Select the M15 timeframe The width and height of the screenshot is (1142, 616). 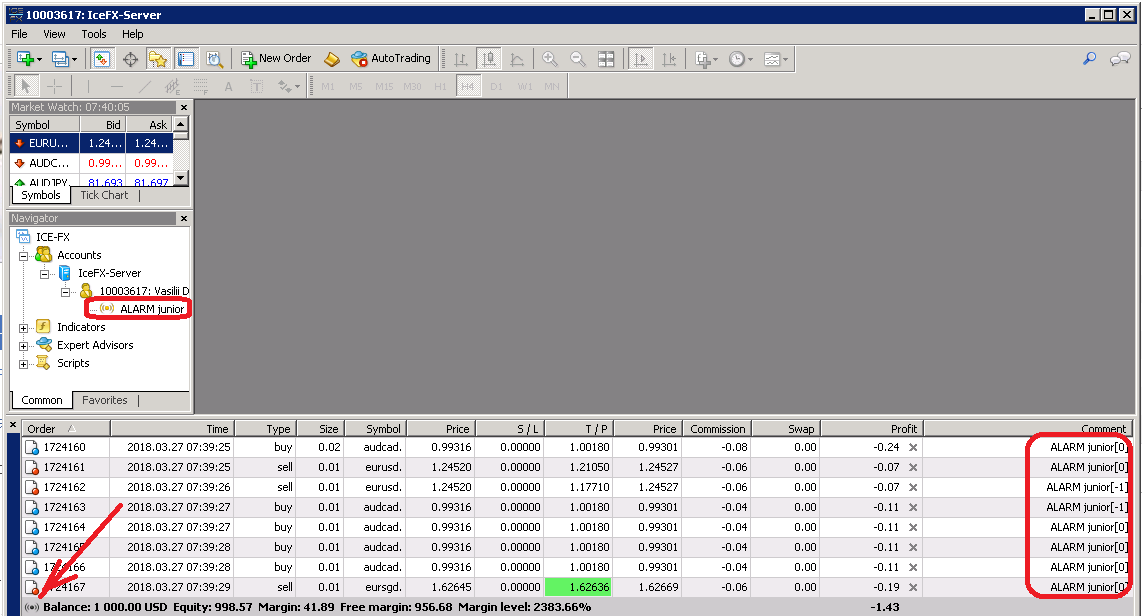(x=384, y=86)
